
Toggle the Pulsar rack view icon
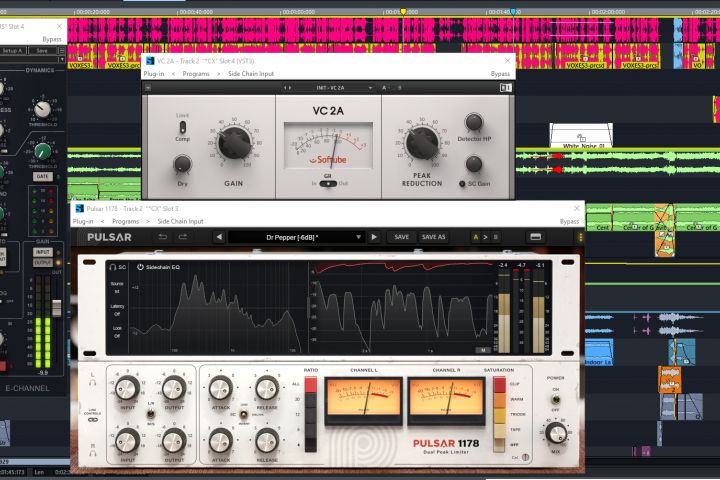[535, 237]
